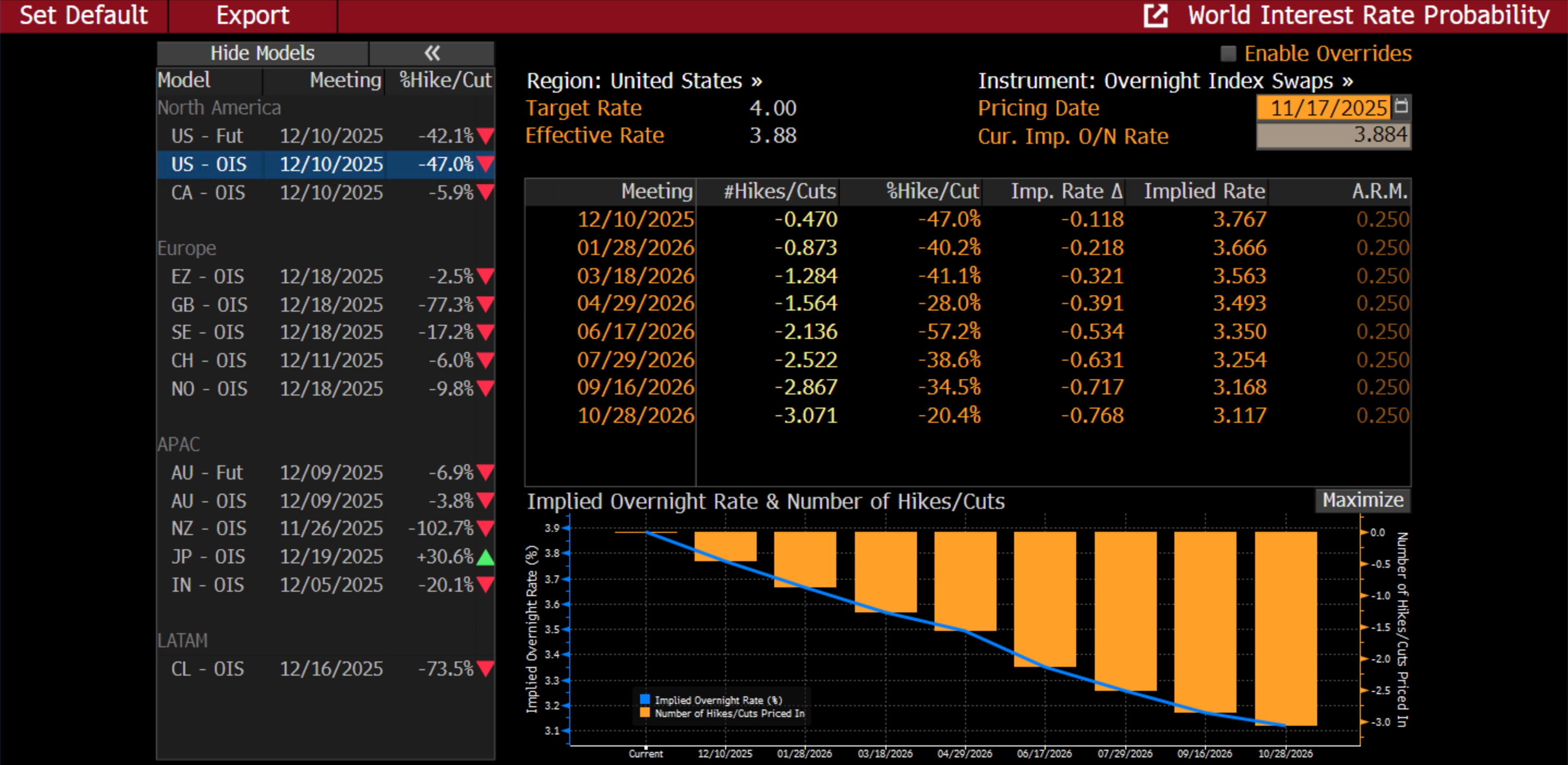Image resolution: width=1568 pixels, height=765 pixels.
Task: Click the Hide Models button
Action: coord(262,53)
